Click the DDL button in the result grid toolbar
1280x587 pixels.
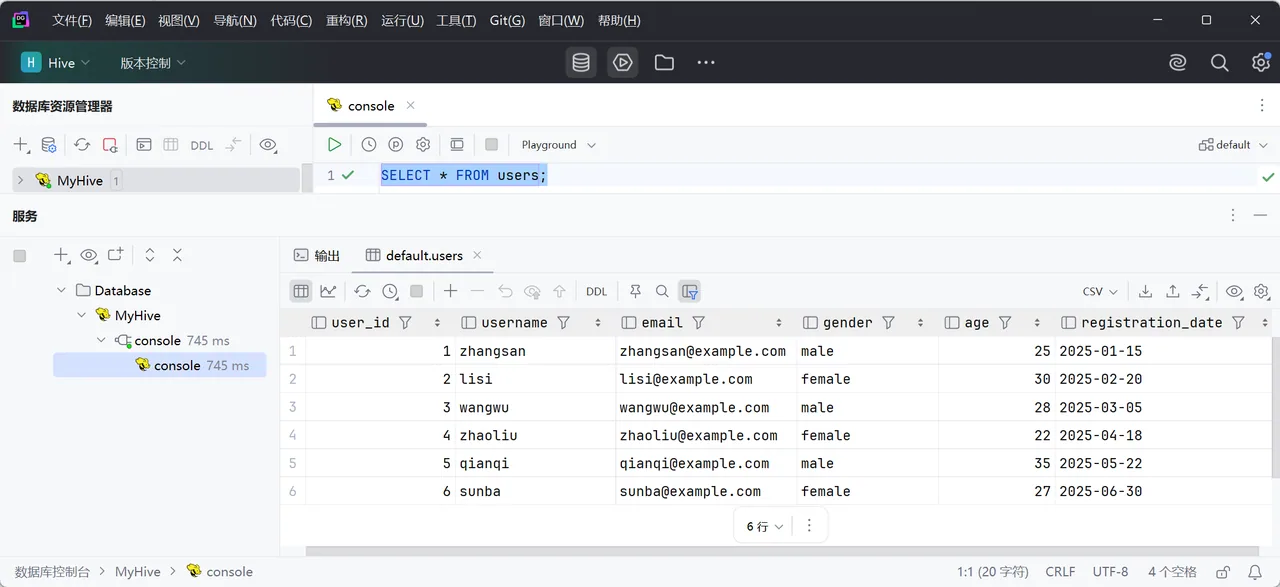[x=597, y=291]
